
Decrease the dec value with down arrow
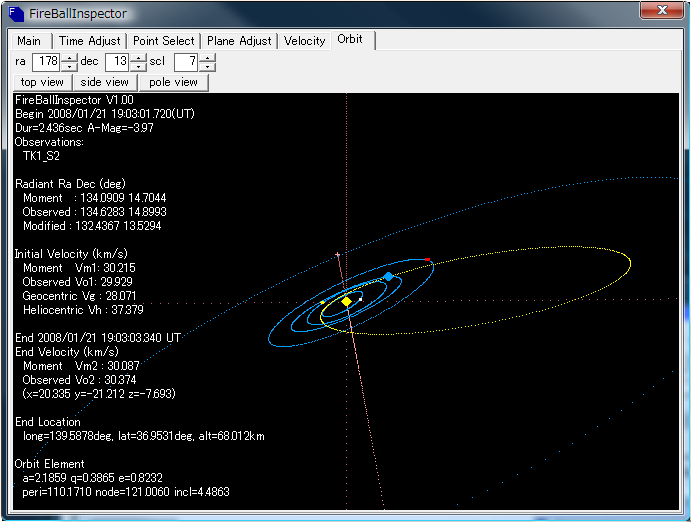138,67
